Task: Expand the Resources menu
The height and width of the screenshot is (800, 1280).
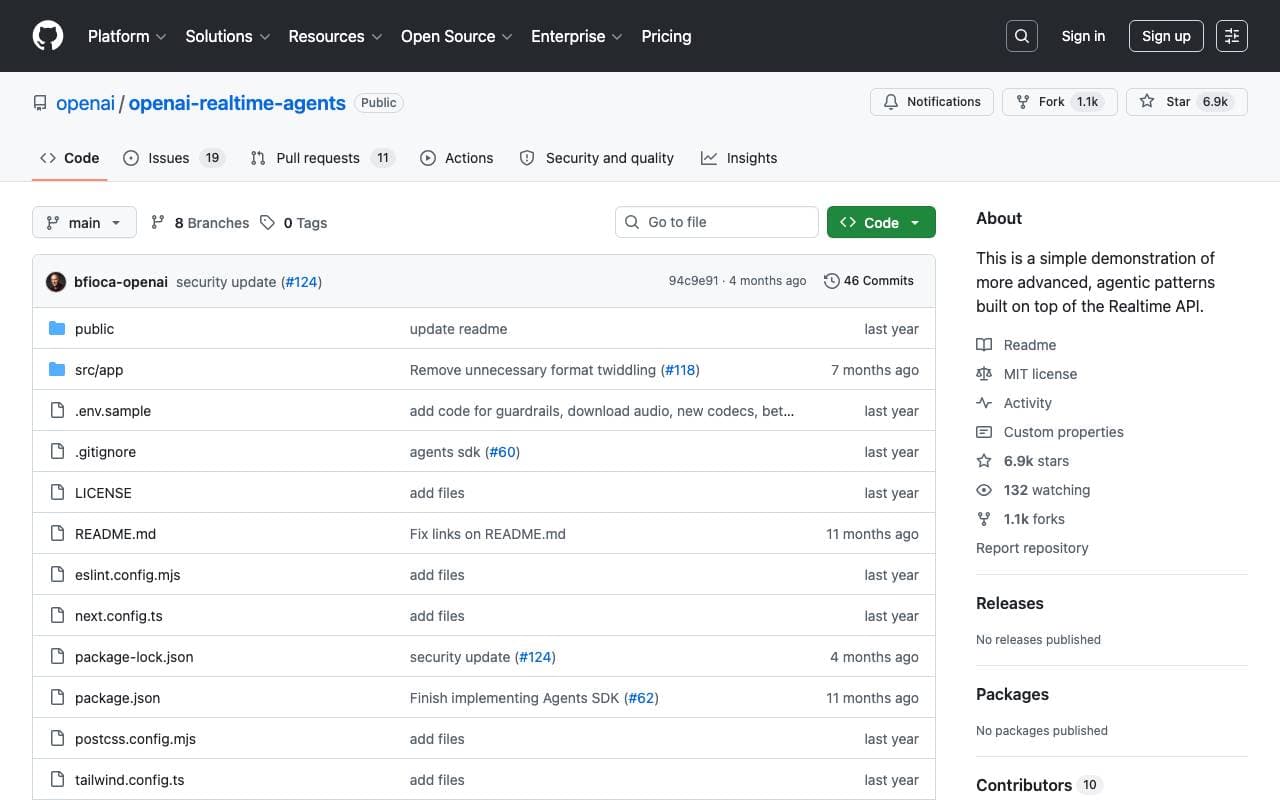Action: tap(335, 36)
